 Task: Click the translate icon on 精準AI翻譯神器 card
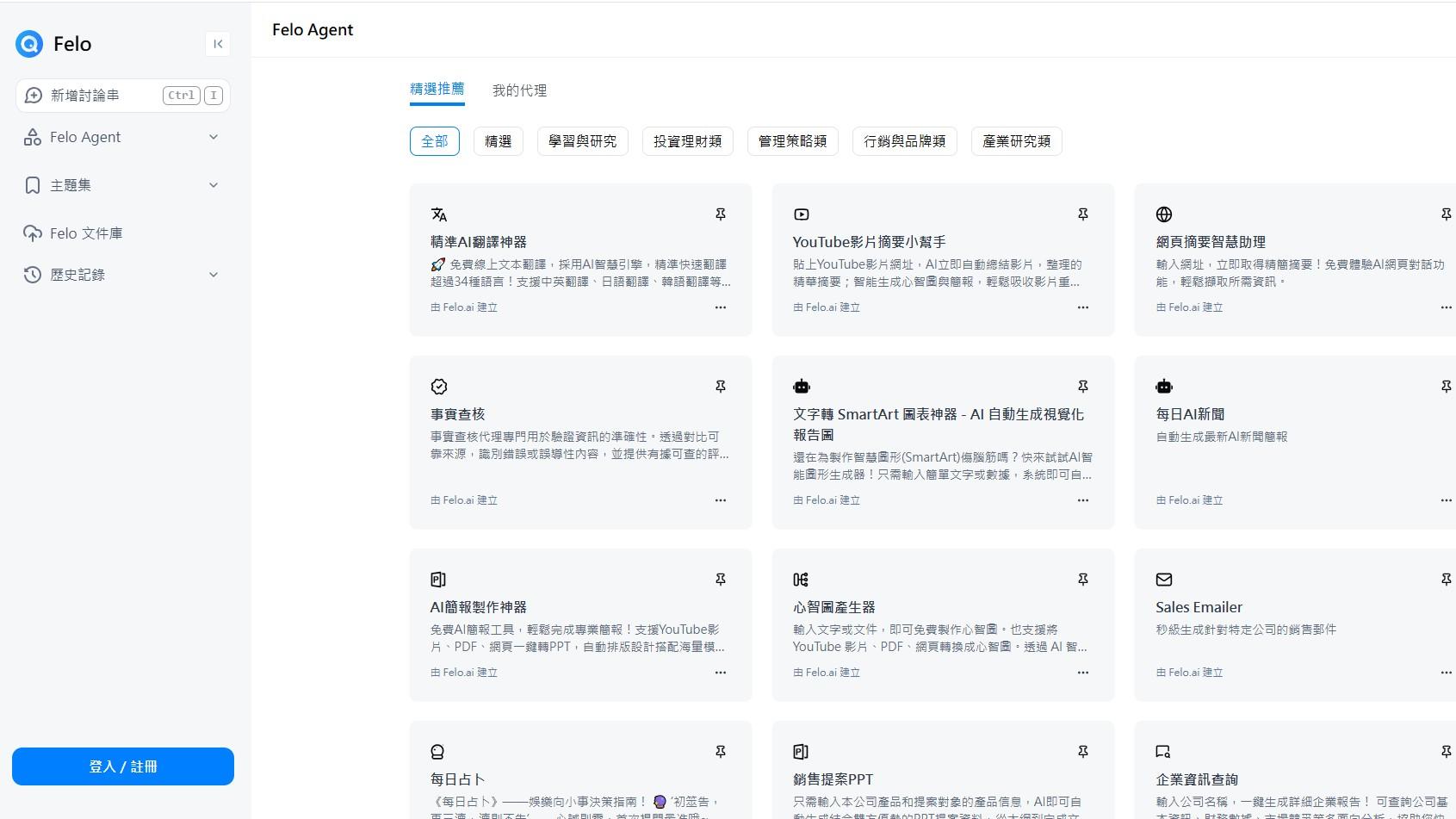click(439, 214)
